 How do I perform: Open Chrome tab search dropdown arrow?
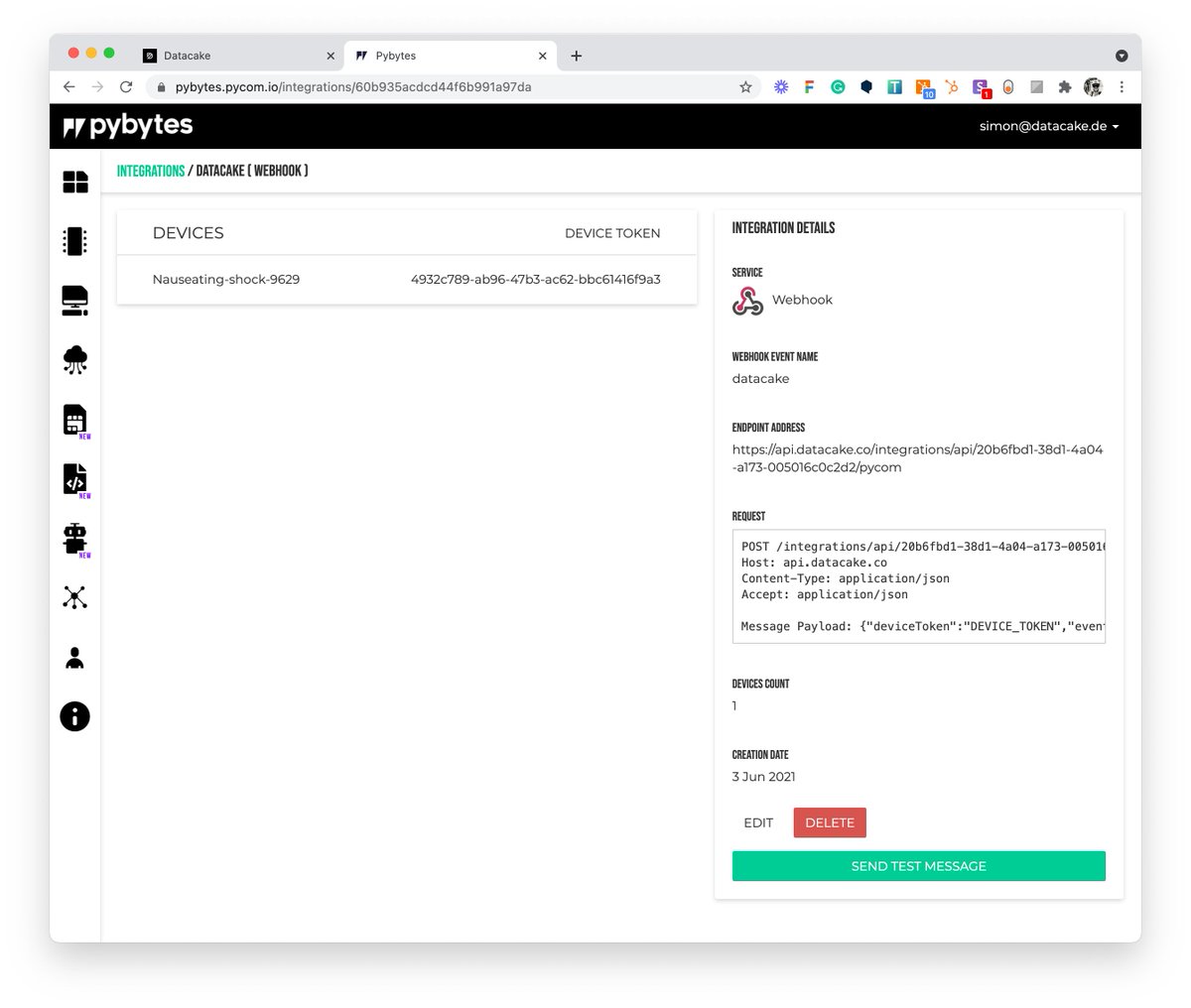1122,56
